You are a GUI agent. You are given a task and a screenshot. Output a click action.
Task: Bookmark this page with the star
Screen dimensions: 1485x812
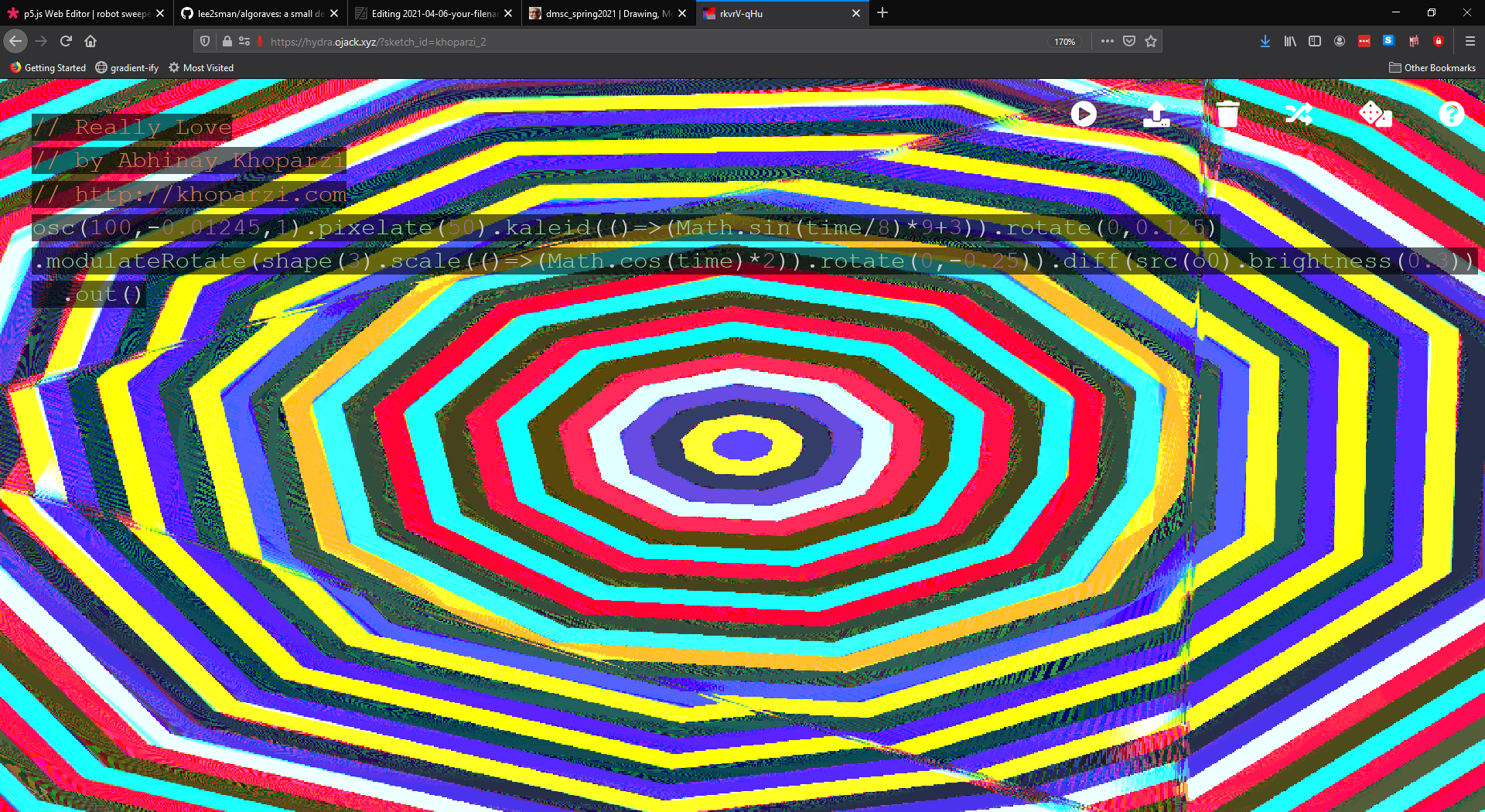tap(1151, 41)
